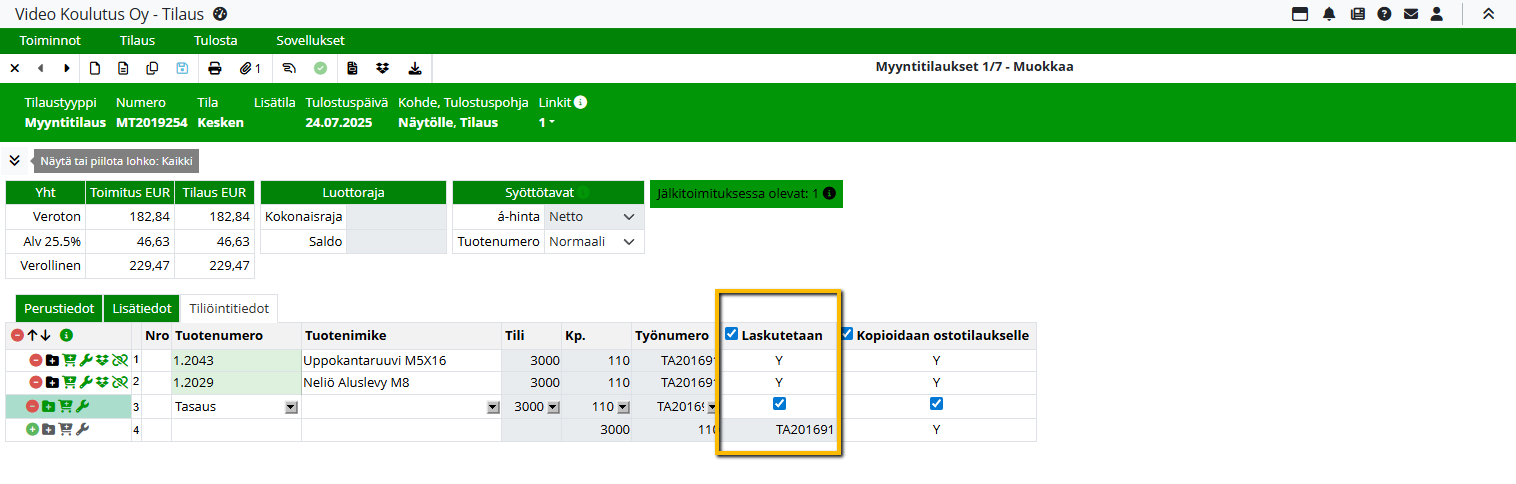Viewport: 1516px width, 484px height.
Task: Open notifications with the bell icon
Action: 1329,14
